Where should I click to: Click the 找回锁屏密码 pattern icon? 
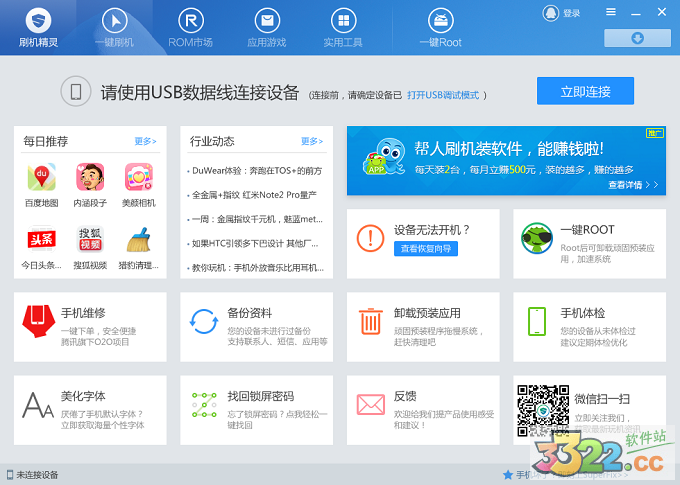(204, 405)
